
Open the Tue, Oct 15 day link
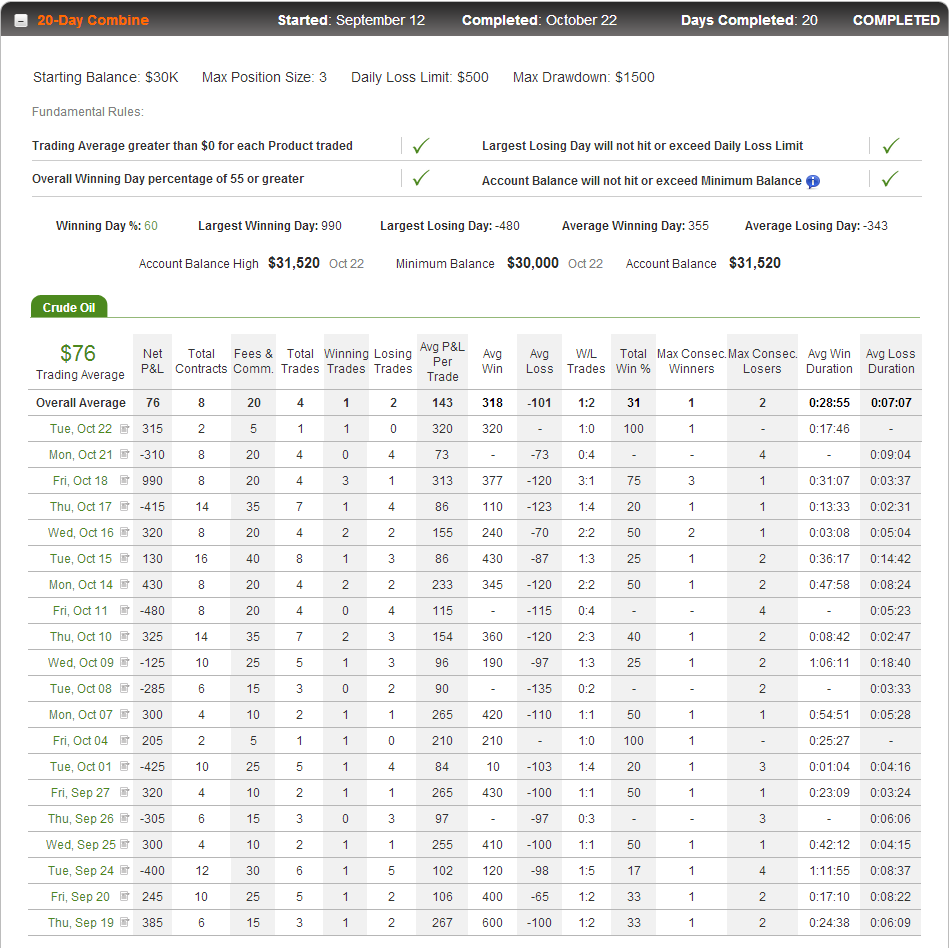coord(81,559)
